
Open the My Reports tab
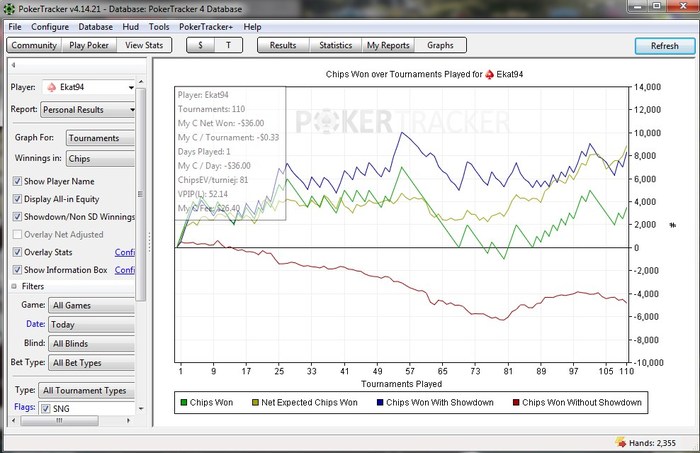point(388,46)
